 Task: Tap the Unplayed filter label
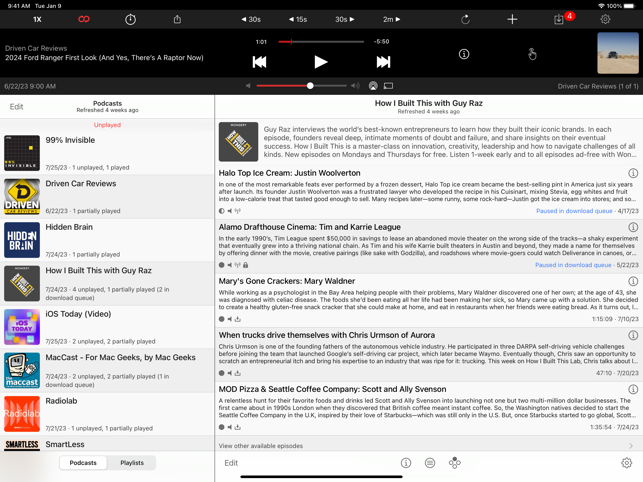107,125
